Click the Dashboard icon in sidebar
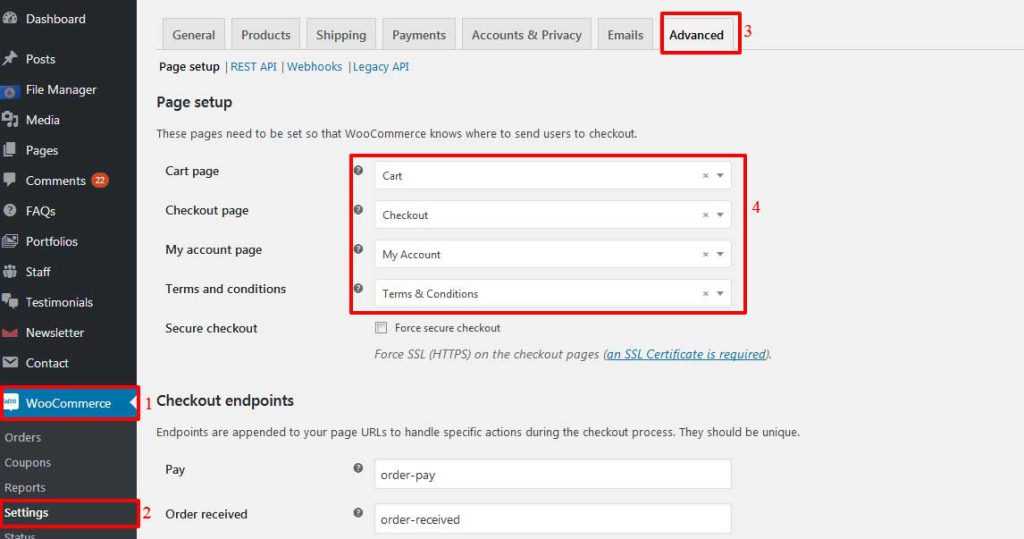Screen dimensions: 1024x539 coord(9,19)
